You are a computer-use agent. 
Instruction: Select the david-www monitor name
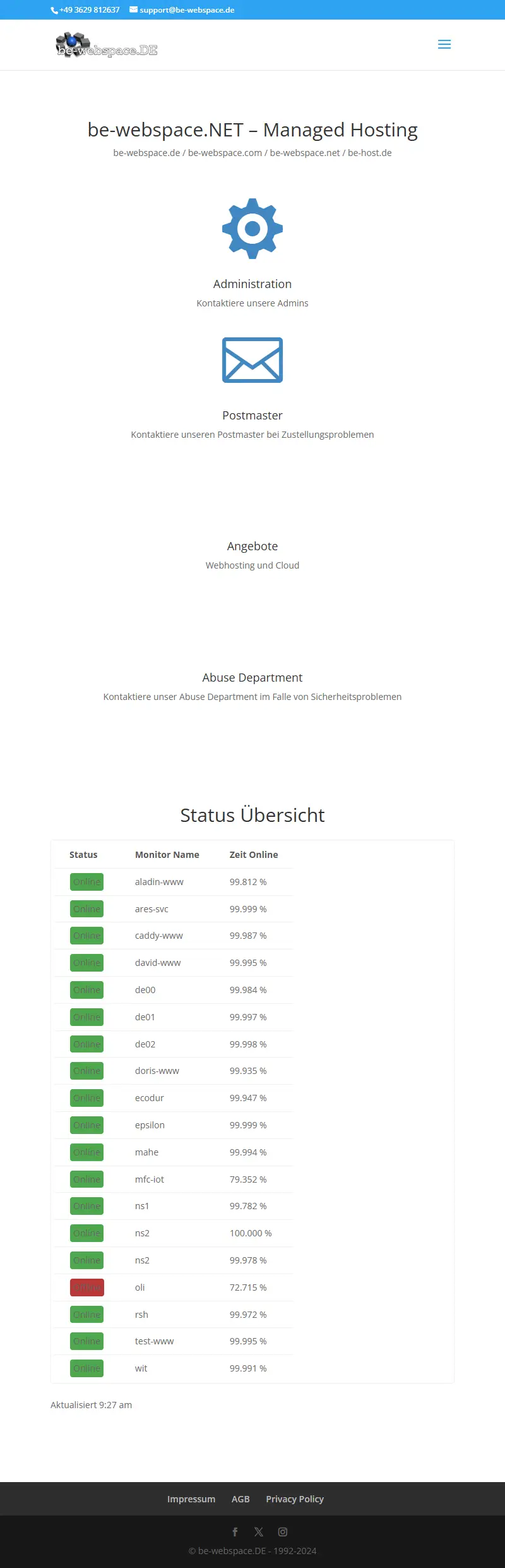click(158, 963)
